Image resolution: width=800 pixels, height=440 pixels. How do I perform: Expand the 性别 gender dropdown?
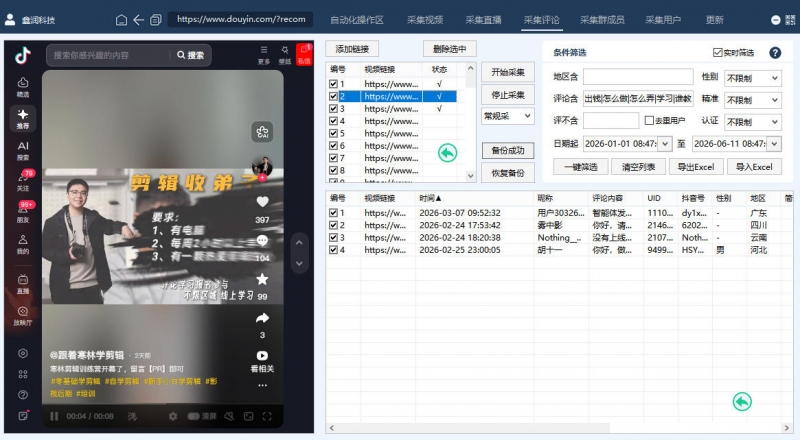(753, 77)
